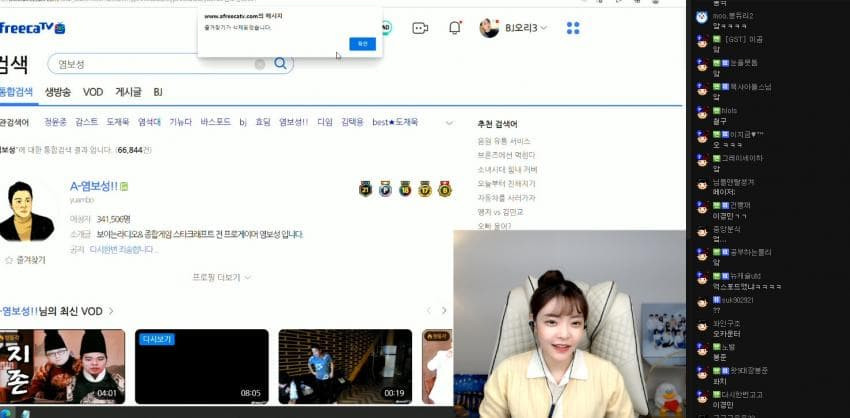Expand 프로필 더보기 profile details
Viewport: 850px width, 418px height.
[222, 278]
